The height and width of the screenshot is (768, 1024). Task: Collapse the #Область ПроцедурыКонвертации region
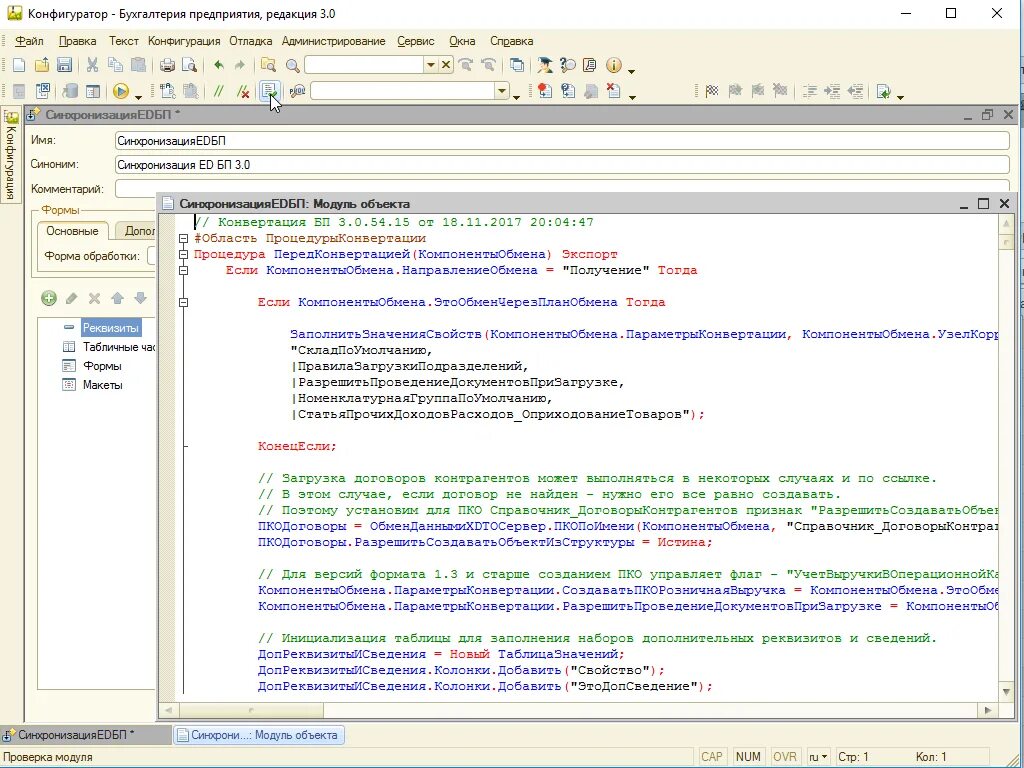click(184, 238)
